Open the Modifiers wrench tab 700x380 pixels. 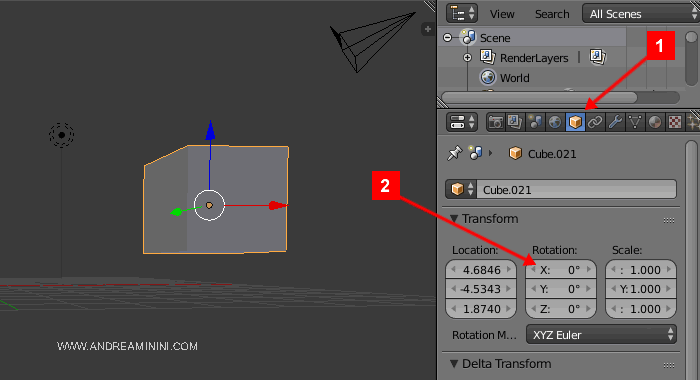point(615,122)
